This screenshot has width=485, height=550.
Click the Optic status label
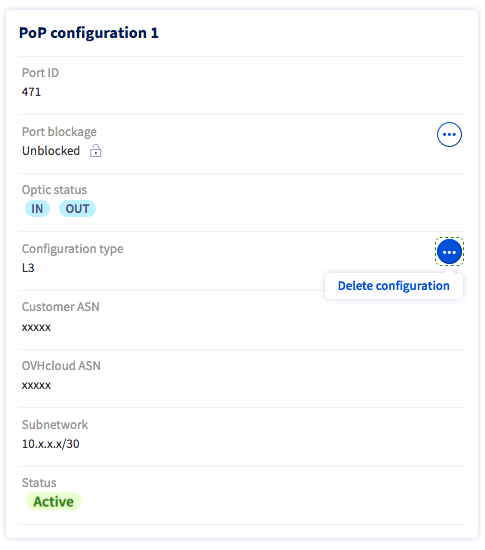pos(54,190)
